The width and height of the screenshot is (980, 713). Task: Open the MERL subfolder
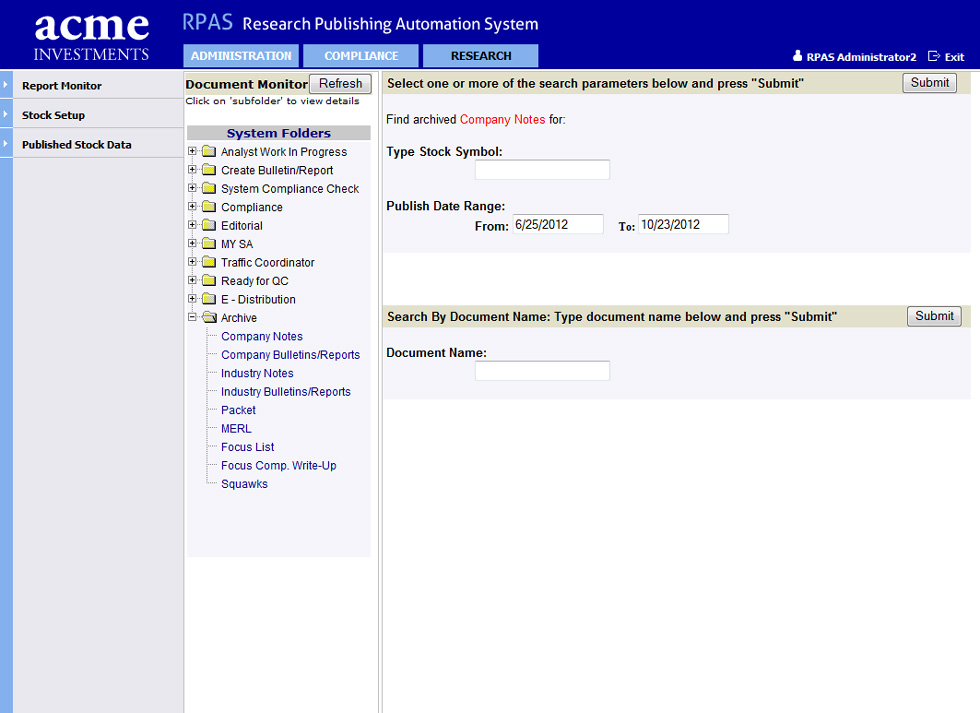[236, 428]
